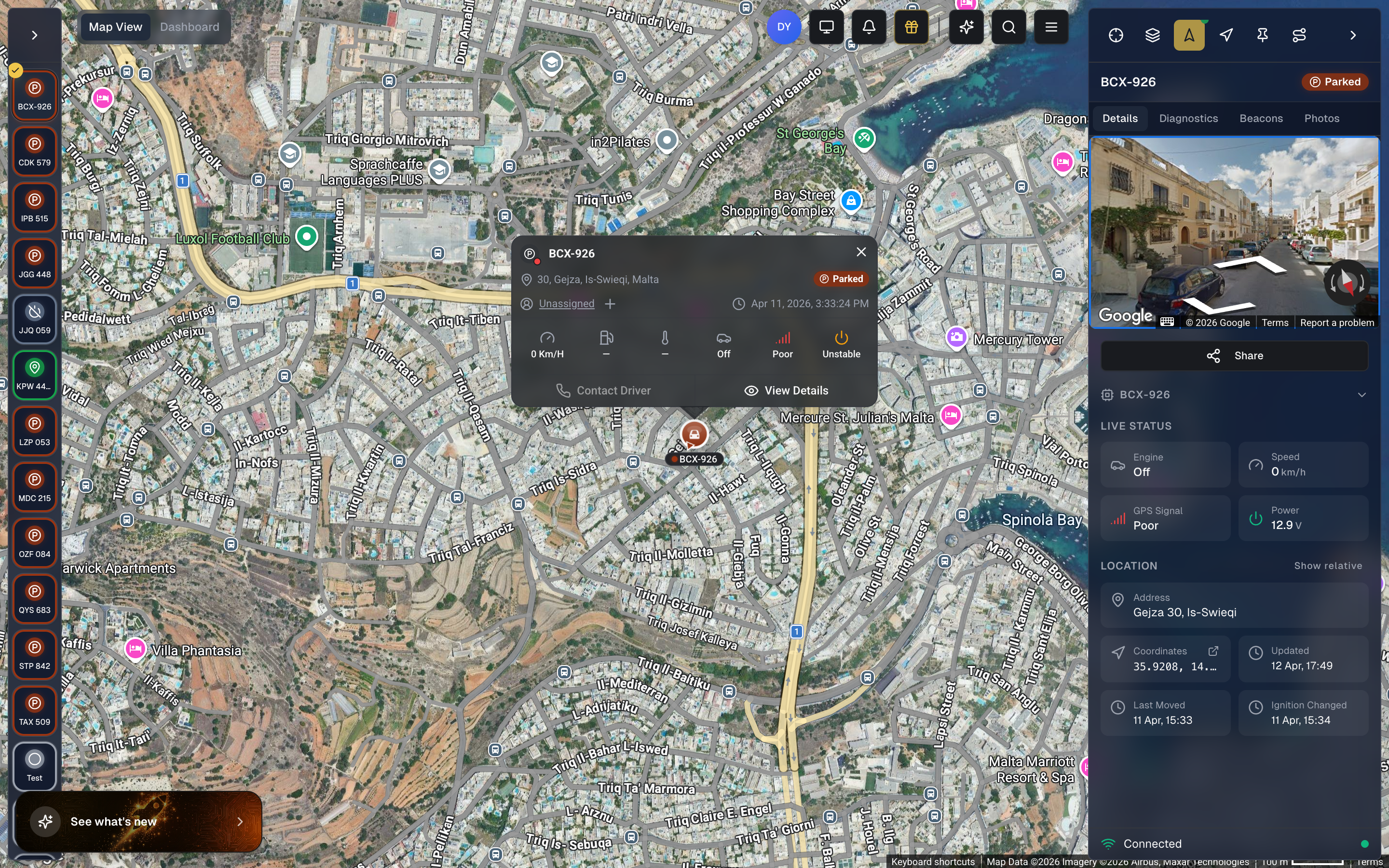Expand the BCX-926 device section
This screenshot has height=868, width=1389.
coord(1235,395)
